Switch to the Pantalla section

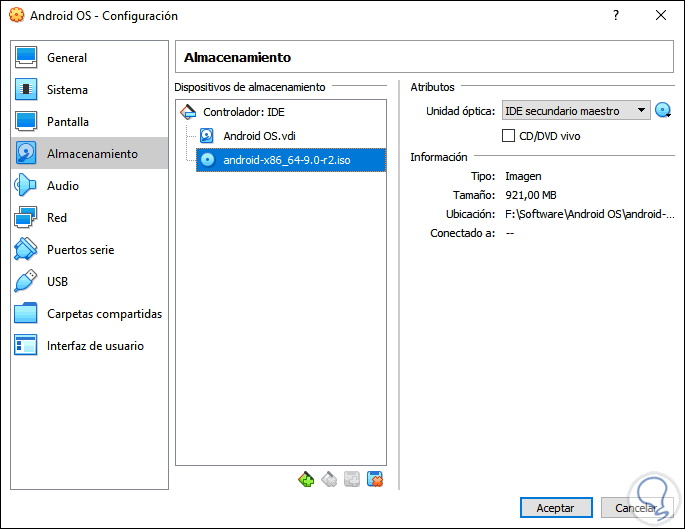pyautogui.click(x=67, y=122)
